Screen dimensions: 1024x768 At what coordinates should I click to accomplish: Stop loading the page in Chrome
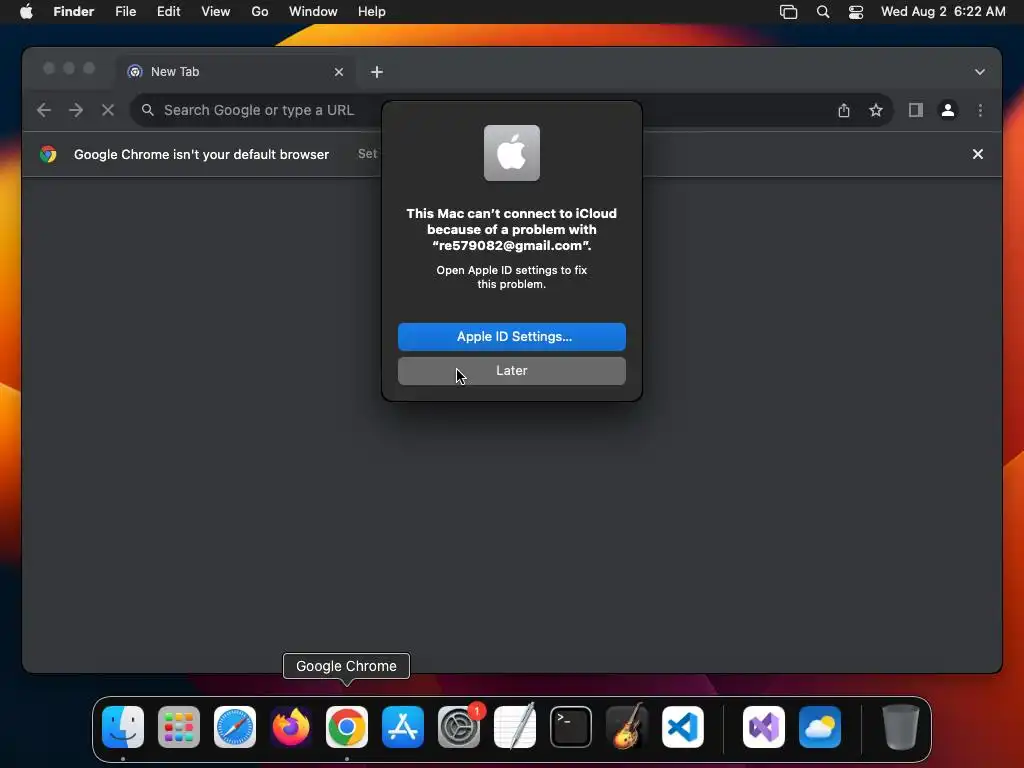(108, 110)
